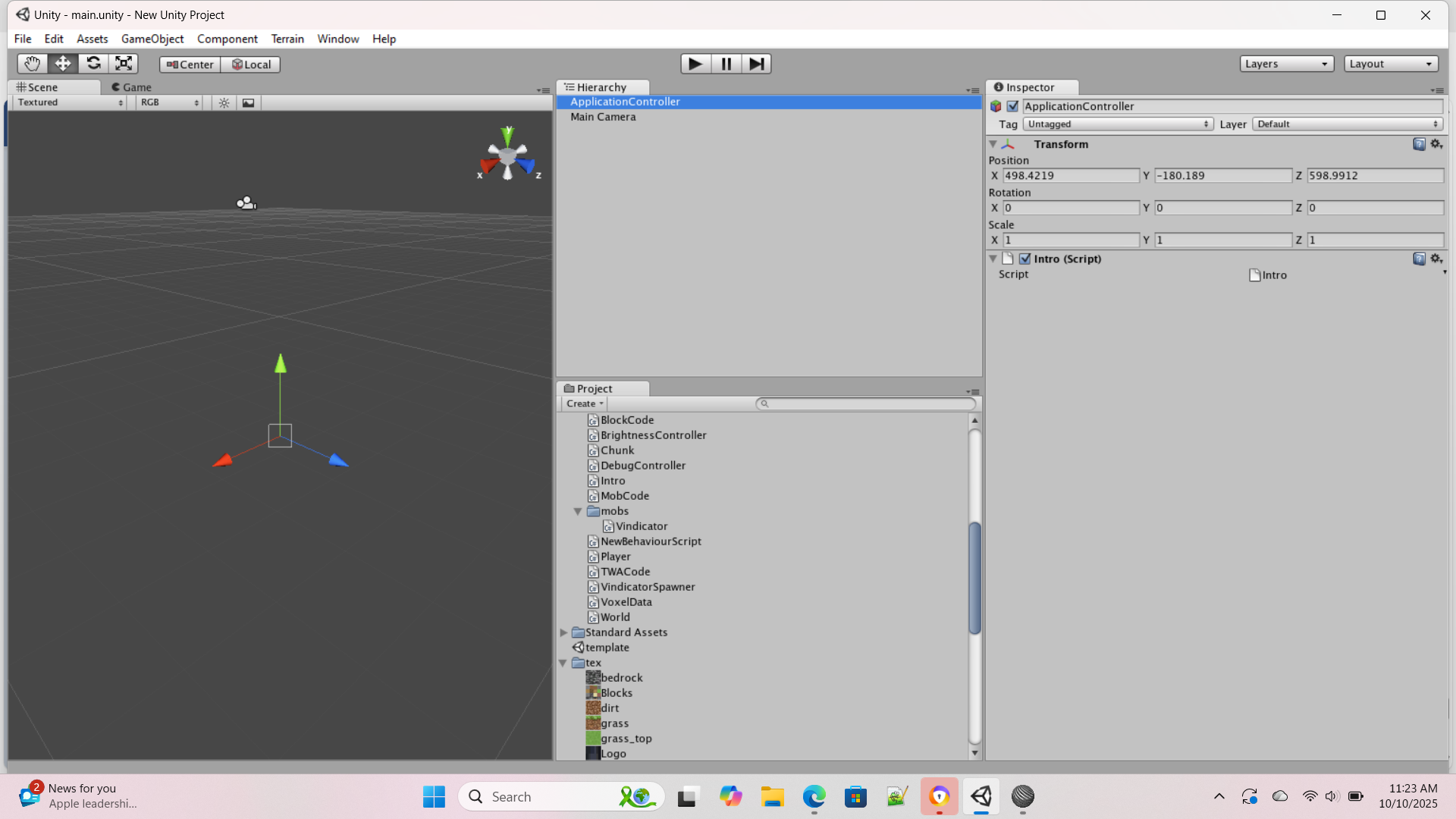This screenshot has height=819, width=1456.
Task: Expand the Standard Assets folder
Action: [x=563, y=632]
